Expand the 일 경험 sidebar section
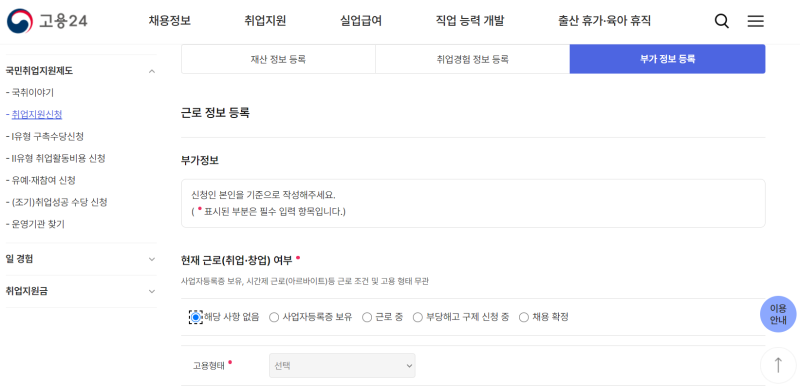 [x=81, y=259]
